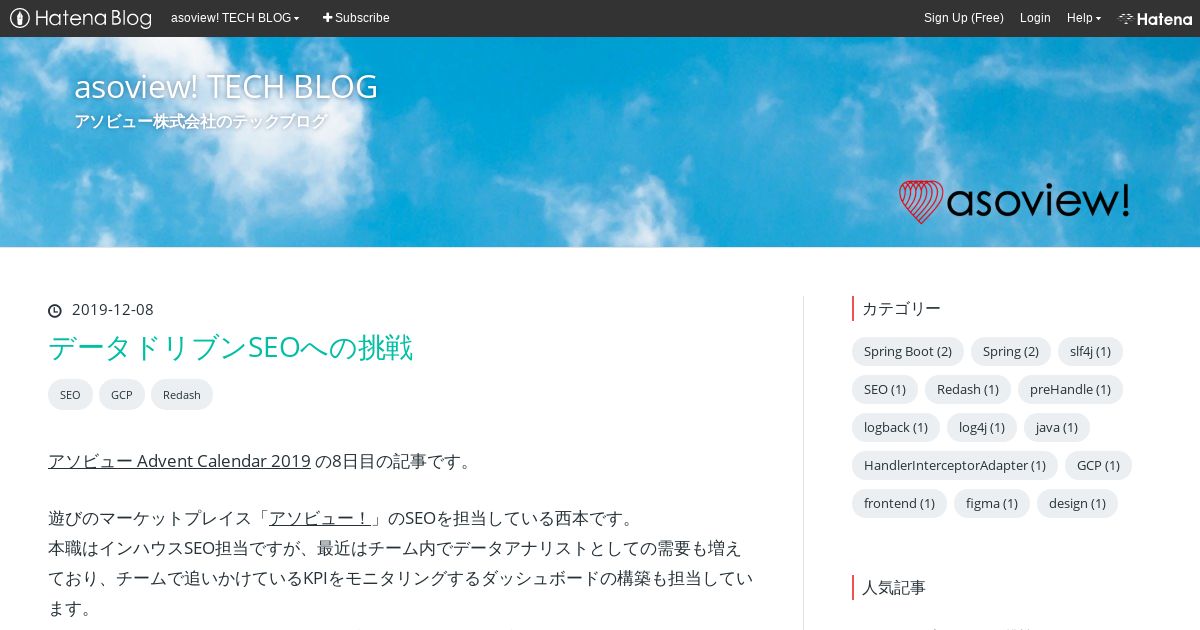Select the SEO tag under the title
Viewport: 1200px width, 630px height.
click(x=70, y=395)
